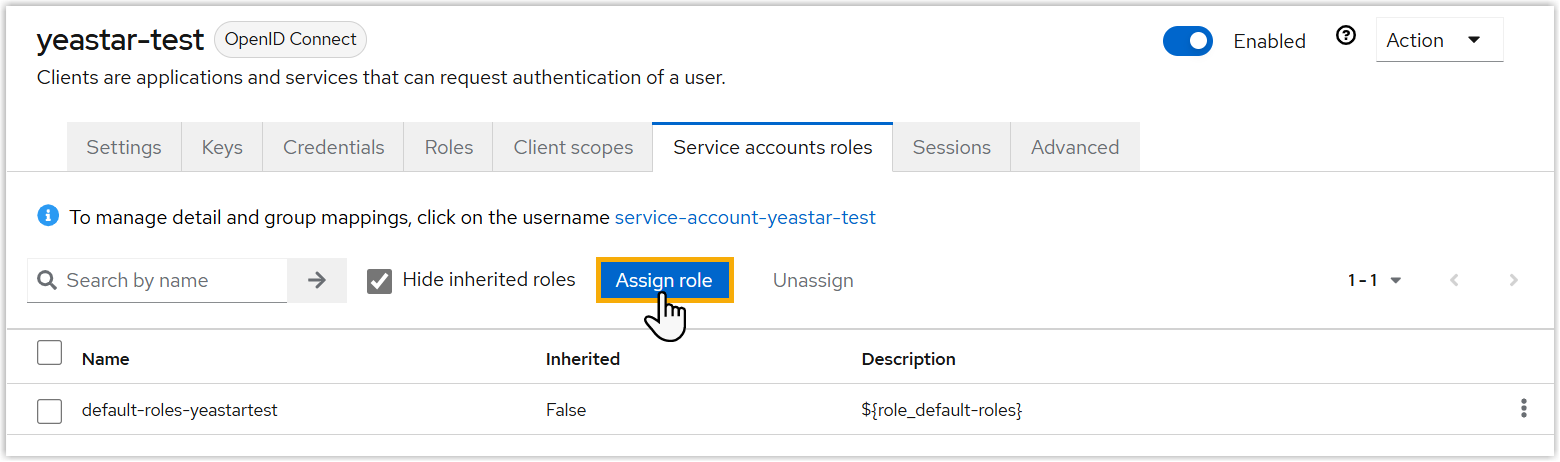Select all roles header checkbox

(49, 353)
